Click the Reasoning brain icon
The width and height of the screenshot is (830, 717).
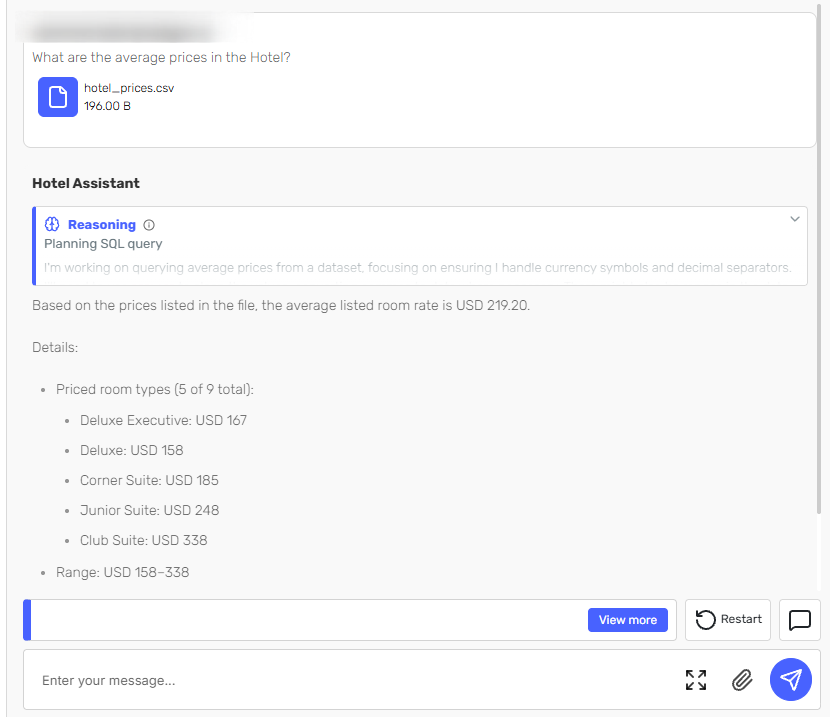pos(52,224)
